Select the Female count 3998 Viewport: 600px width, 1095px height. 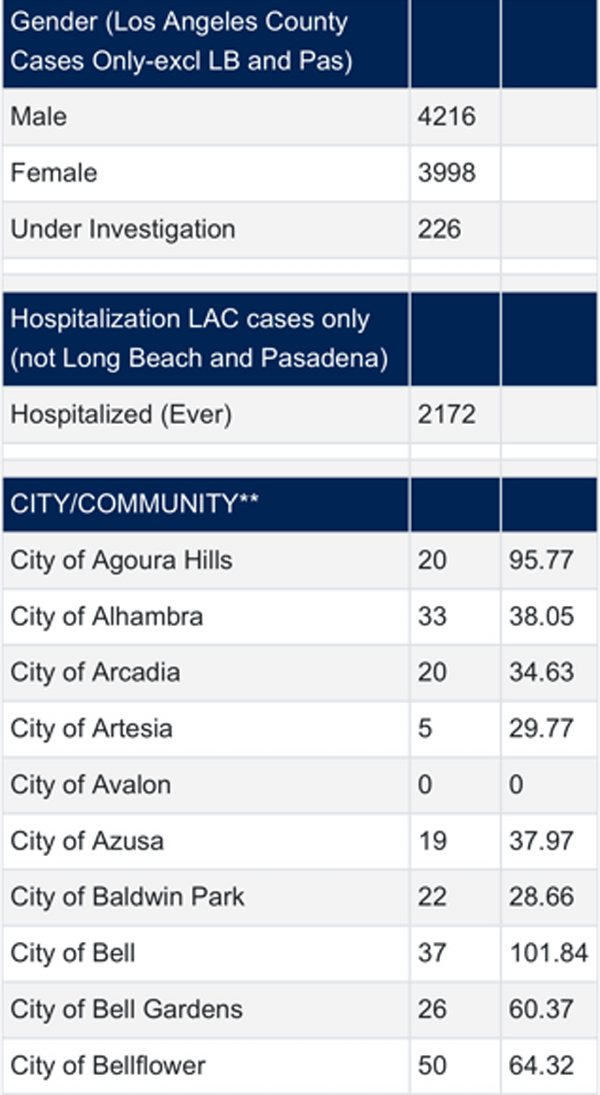click(x=446, y=172)
